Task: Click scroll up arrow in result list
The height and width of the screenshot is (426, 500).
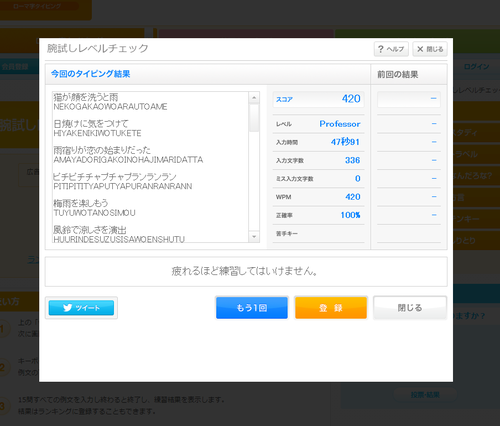Action: tap(254, 98)
